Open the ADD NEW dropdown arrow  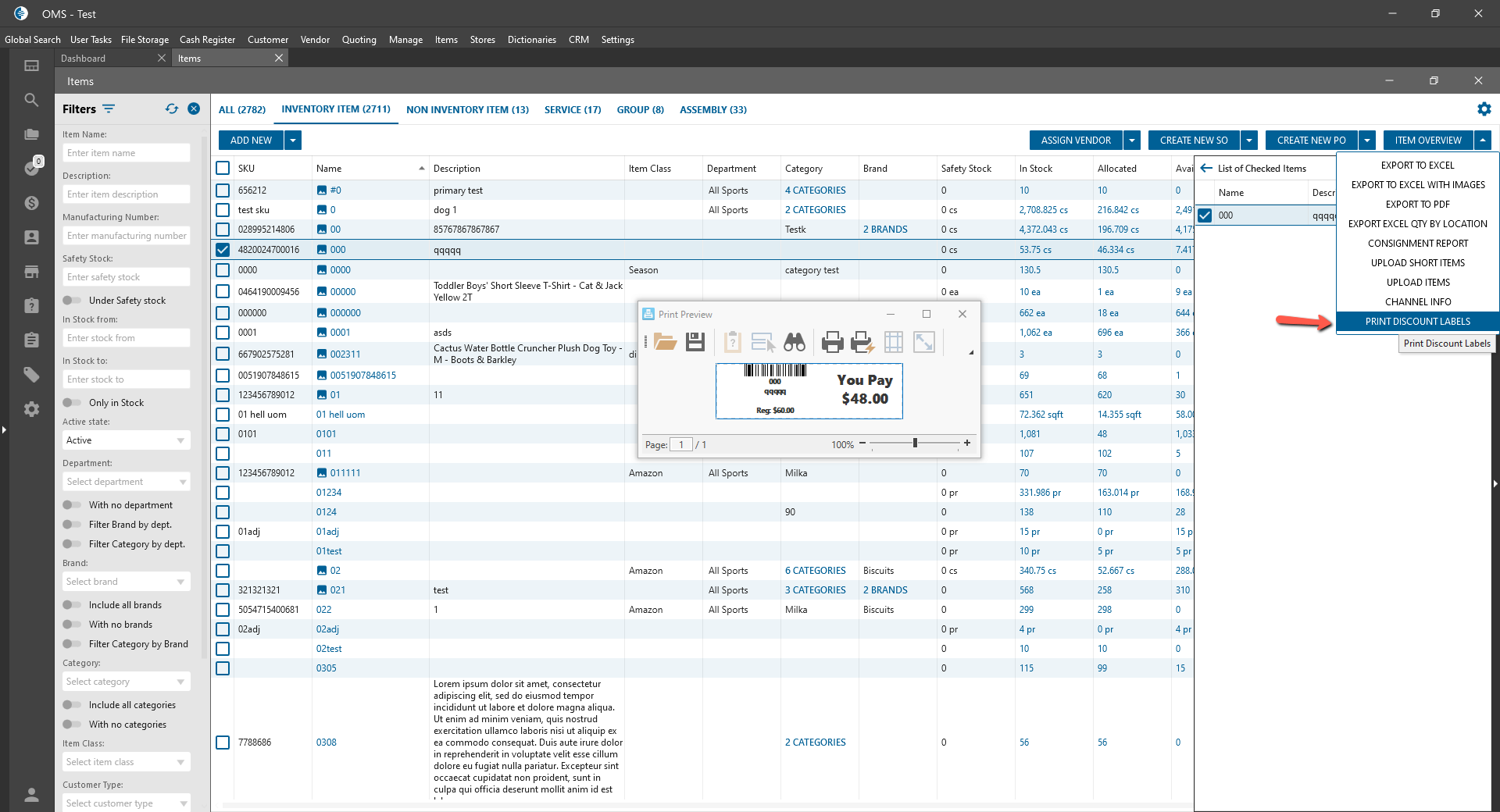coord(293,141)
